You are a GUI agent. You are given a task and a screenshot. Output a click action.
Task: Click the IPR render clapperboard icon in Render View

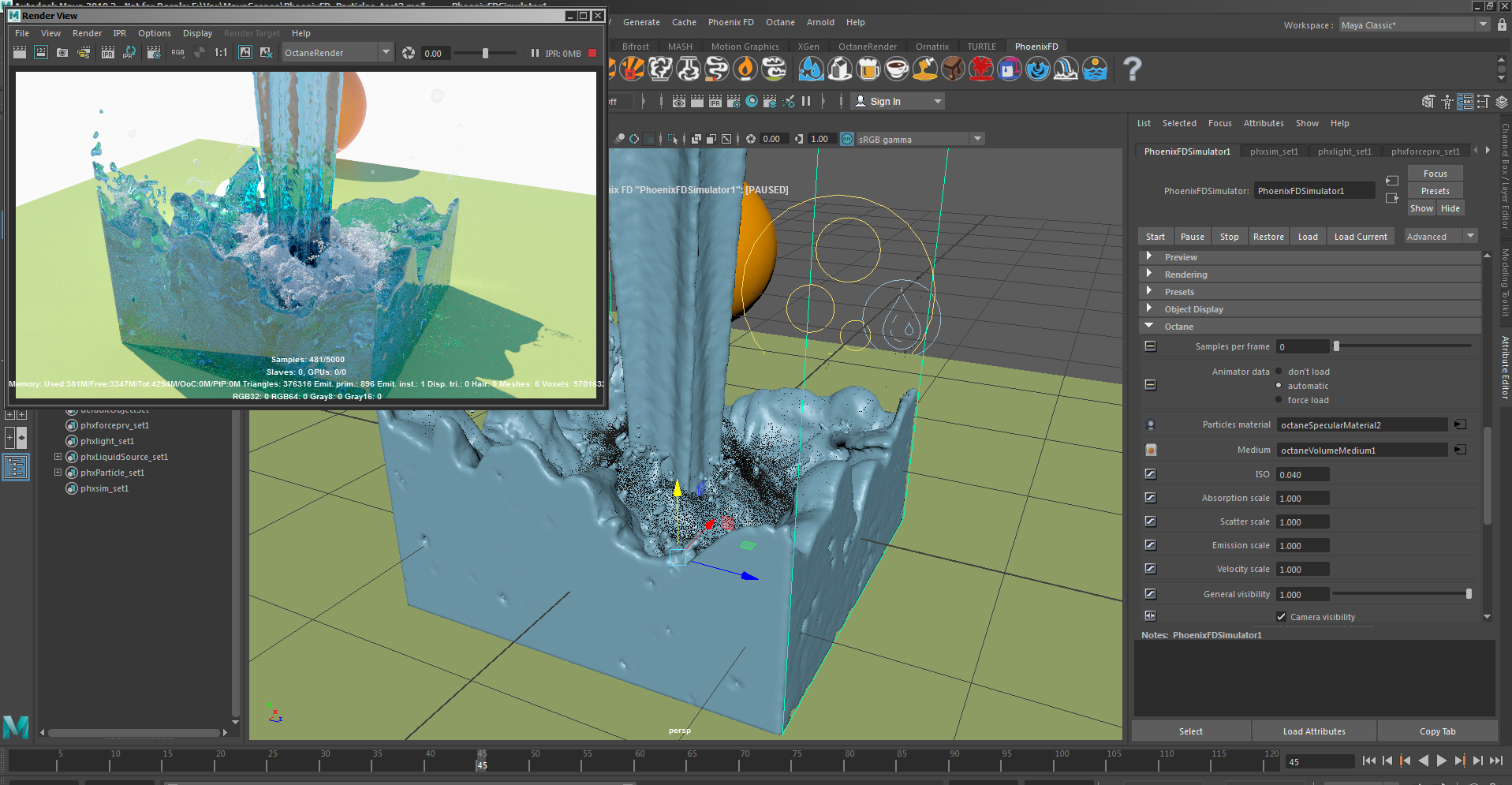coord(108,53)
